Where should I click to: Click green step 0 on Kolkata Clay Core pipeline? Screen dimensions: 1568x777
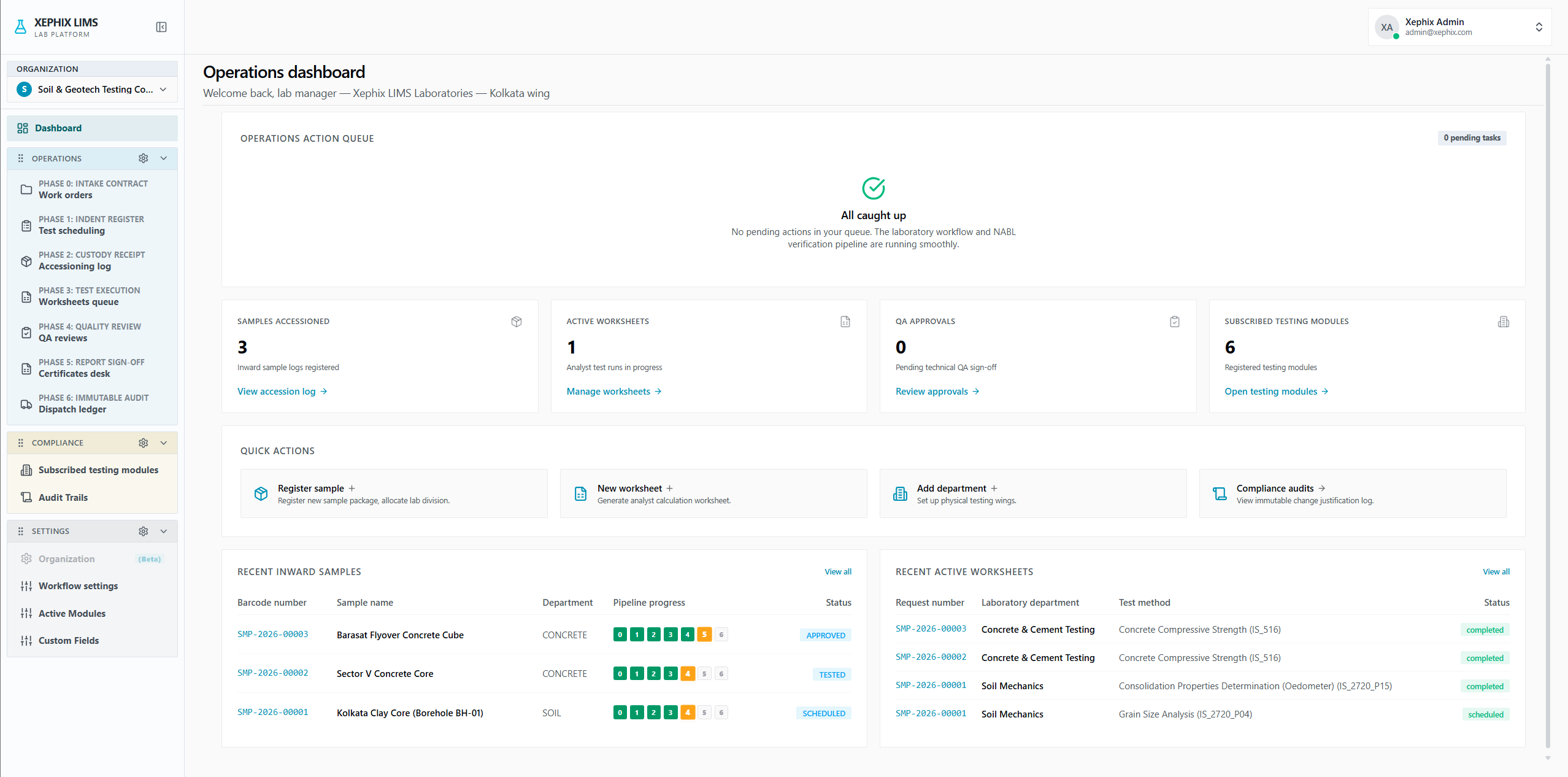point(620,713)
